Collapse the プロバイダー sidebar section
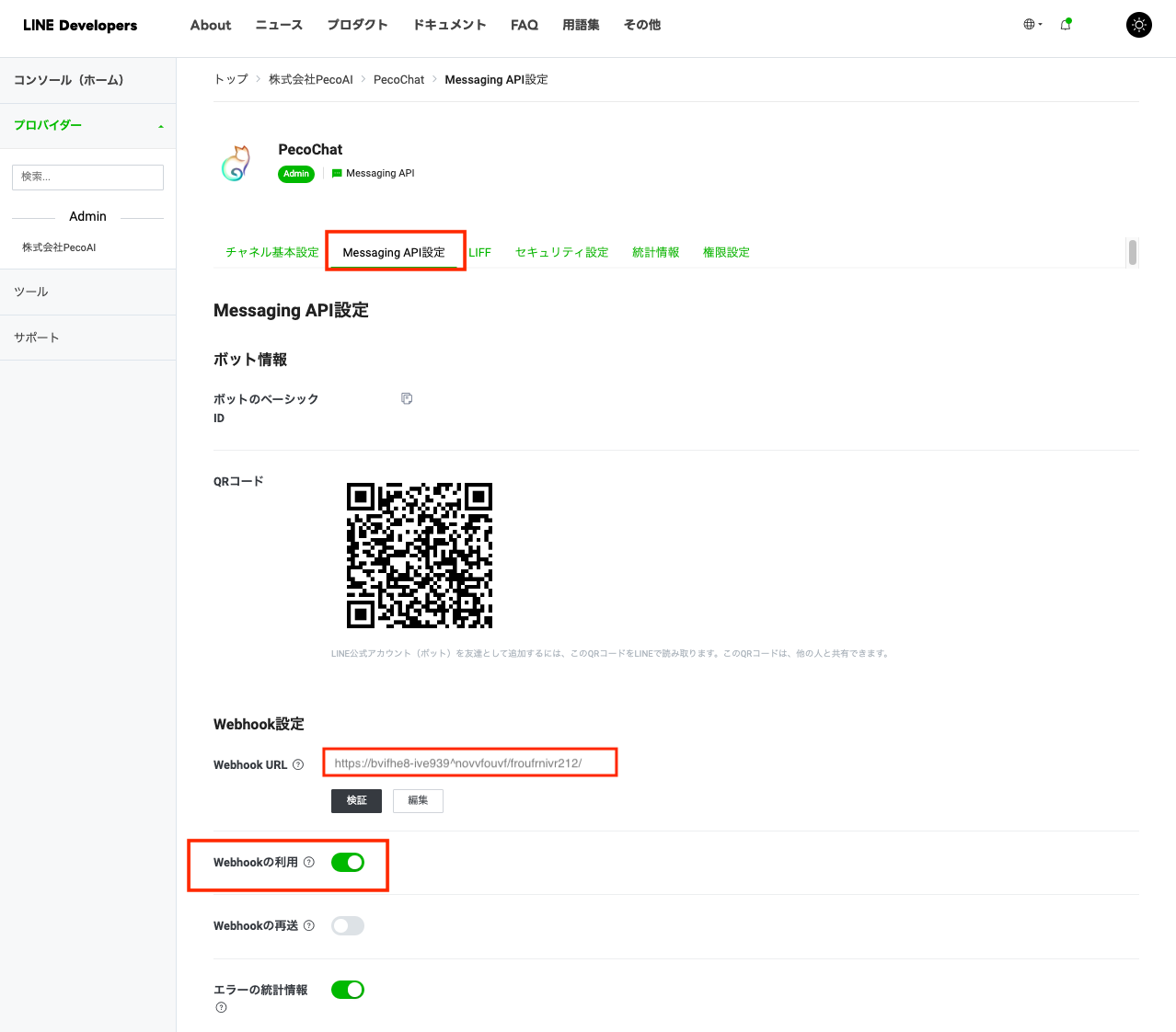 click(x=162, y=124)
